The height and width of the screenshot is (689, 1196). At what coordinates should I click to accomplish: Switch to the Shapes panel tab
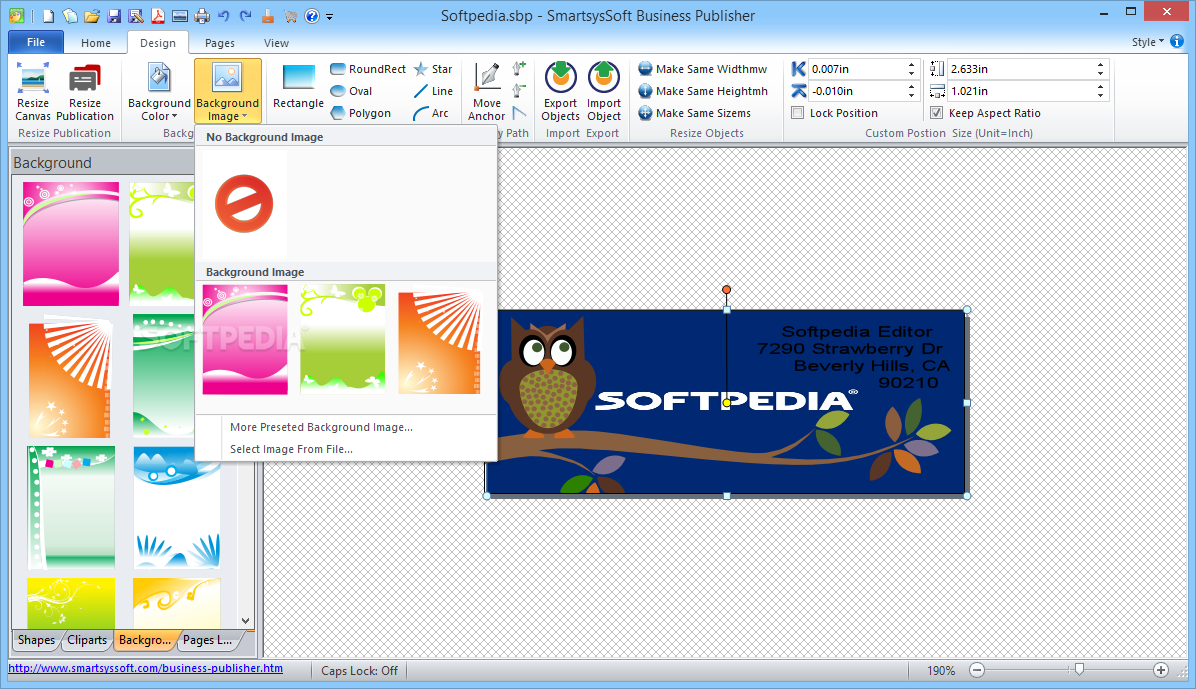37,639
